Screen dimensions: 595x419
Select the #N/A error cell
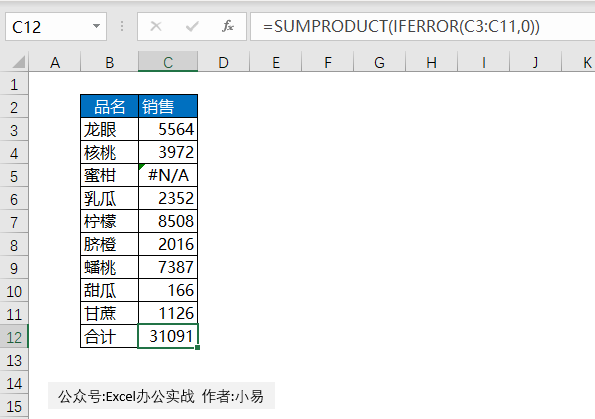168,175
